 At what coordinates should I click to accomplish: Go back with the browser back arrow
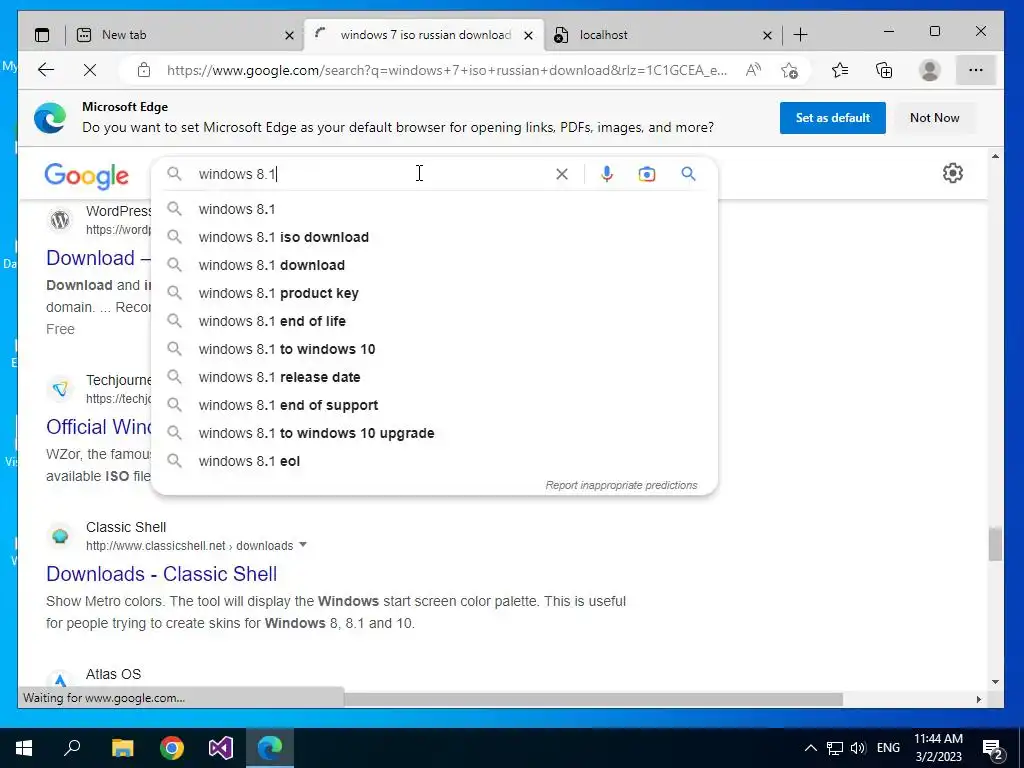(x=46, y=70)
